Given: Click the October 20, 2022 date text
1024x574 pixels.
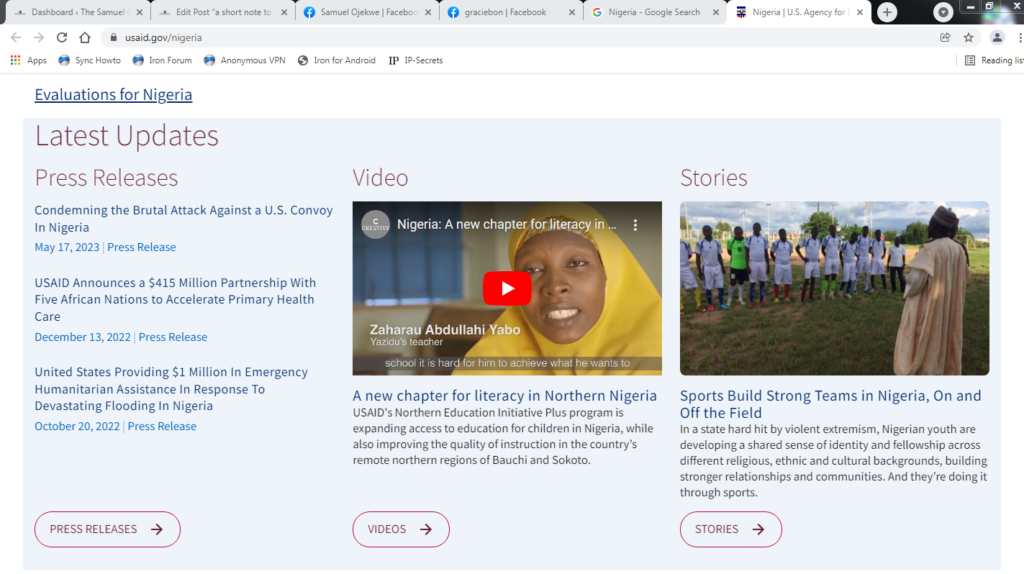Looking at the screenshot, I should point(77,426).
